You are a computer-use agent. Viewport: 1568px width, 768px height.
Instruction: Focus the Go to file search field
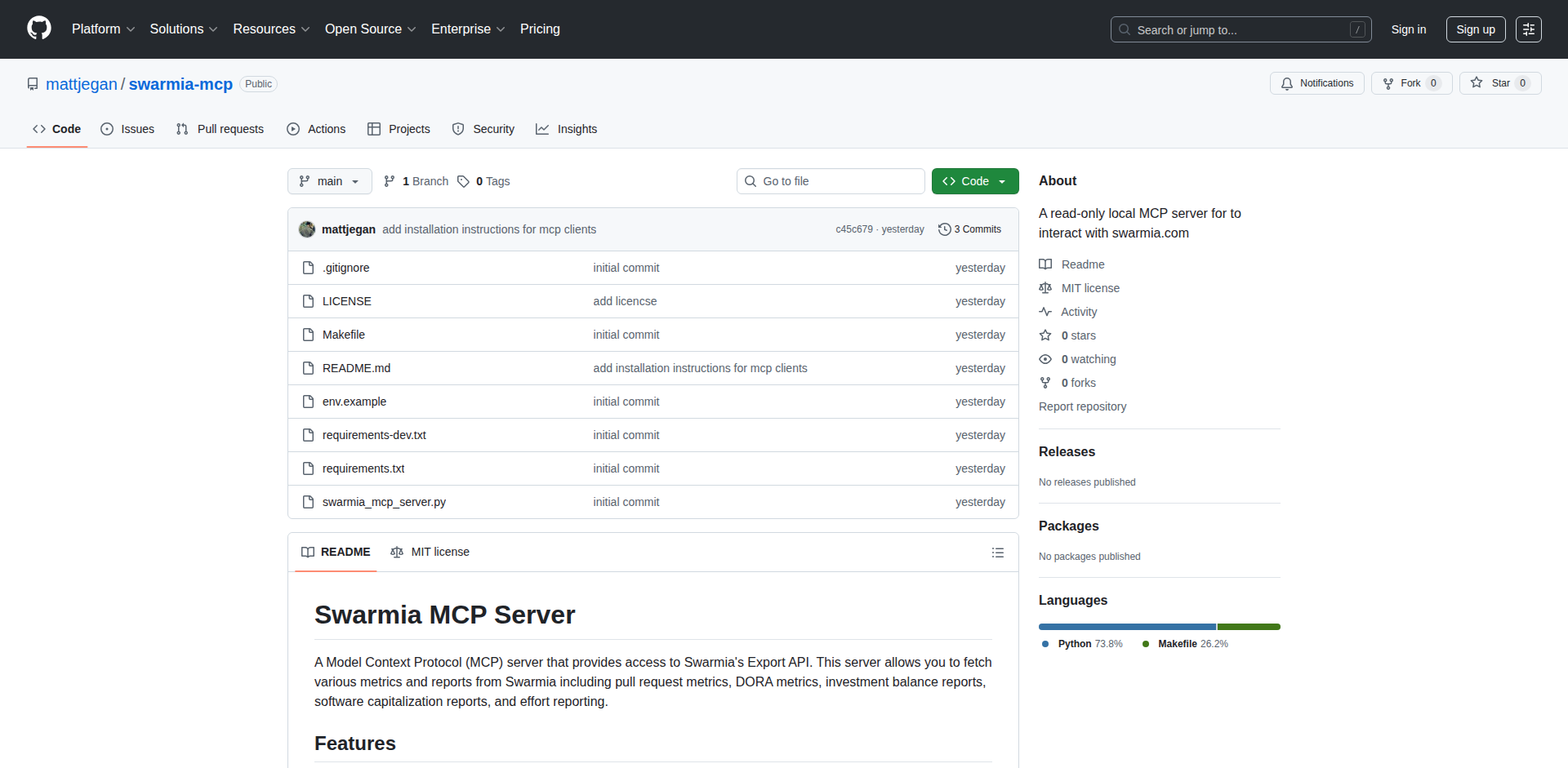click(831, 181)
